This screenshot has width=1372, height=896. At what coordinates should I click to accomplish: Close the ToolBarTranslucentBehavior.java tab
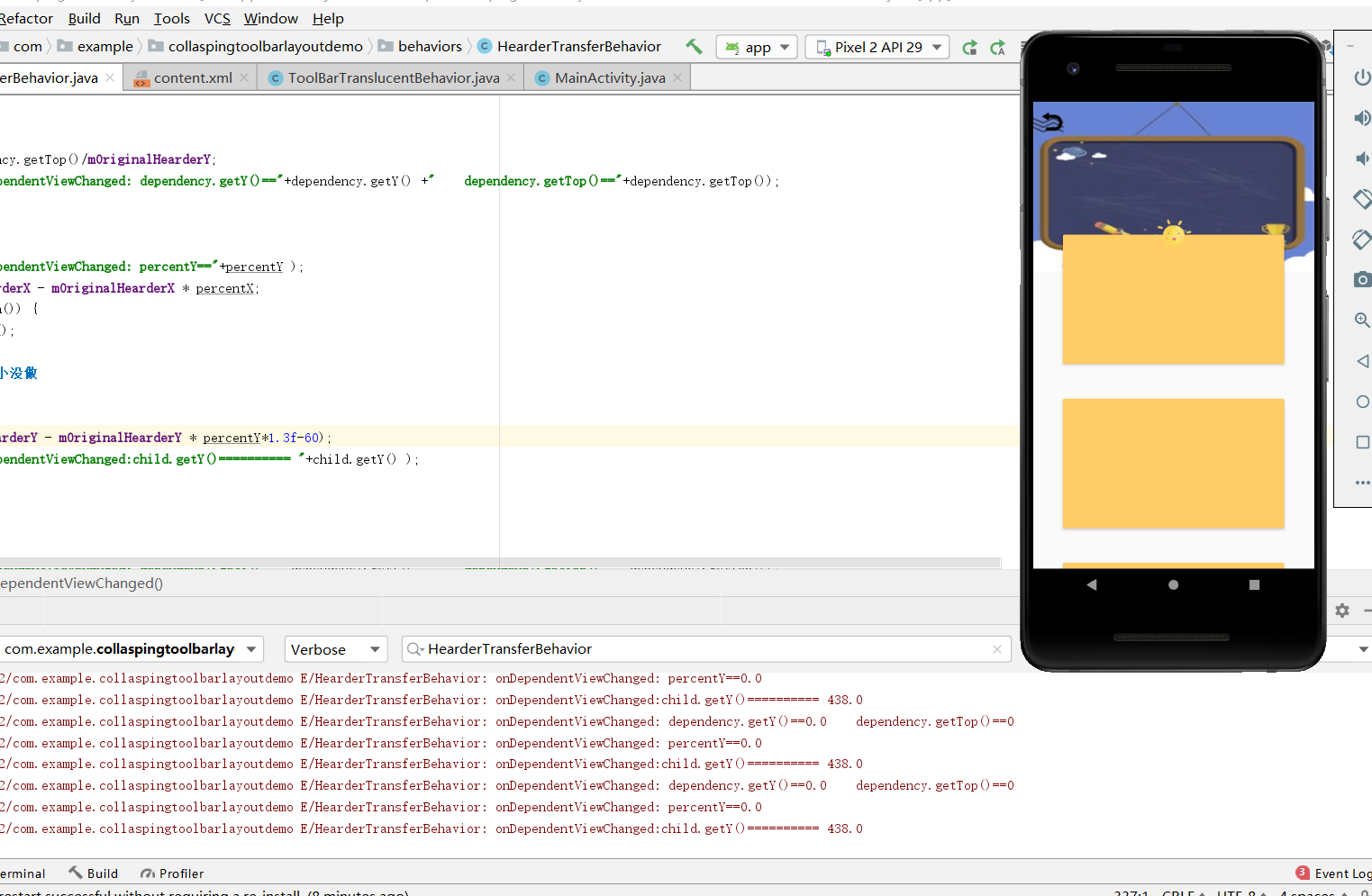click(511, 77)
